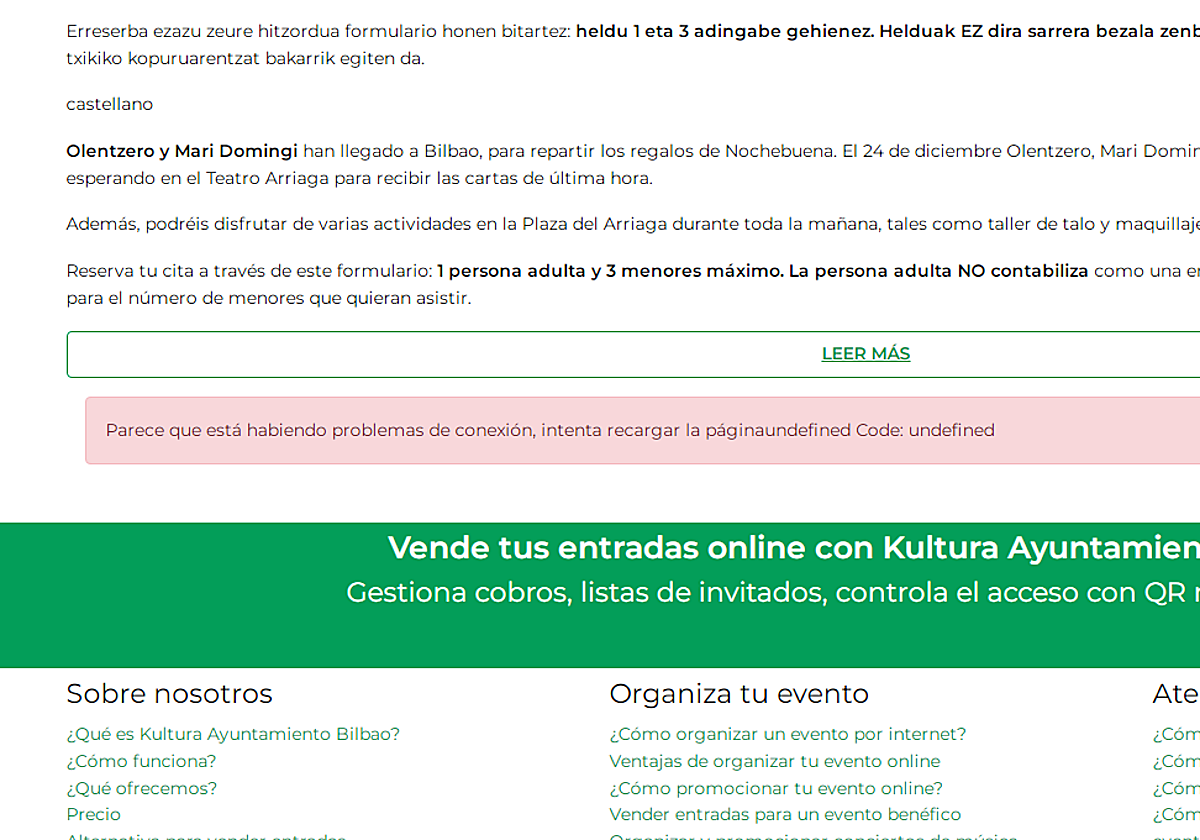The width and height of the screenshot is (1200, 840).
Task: Select the connection error message banner
Action: pyautogui.click(x=550, y=429)
